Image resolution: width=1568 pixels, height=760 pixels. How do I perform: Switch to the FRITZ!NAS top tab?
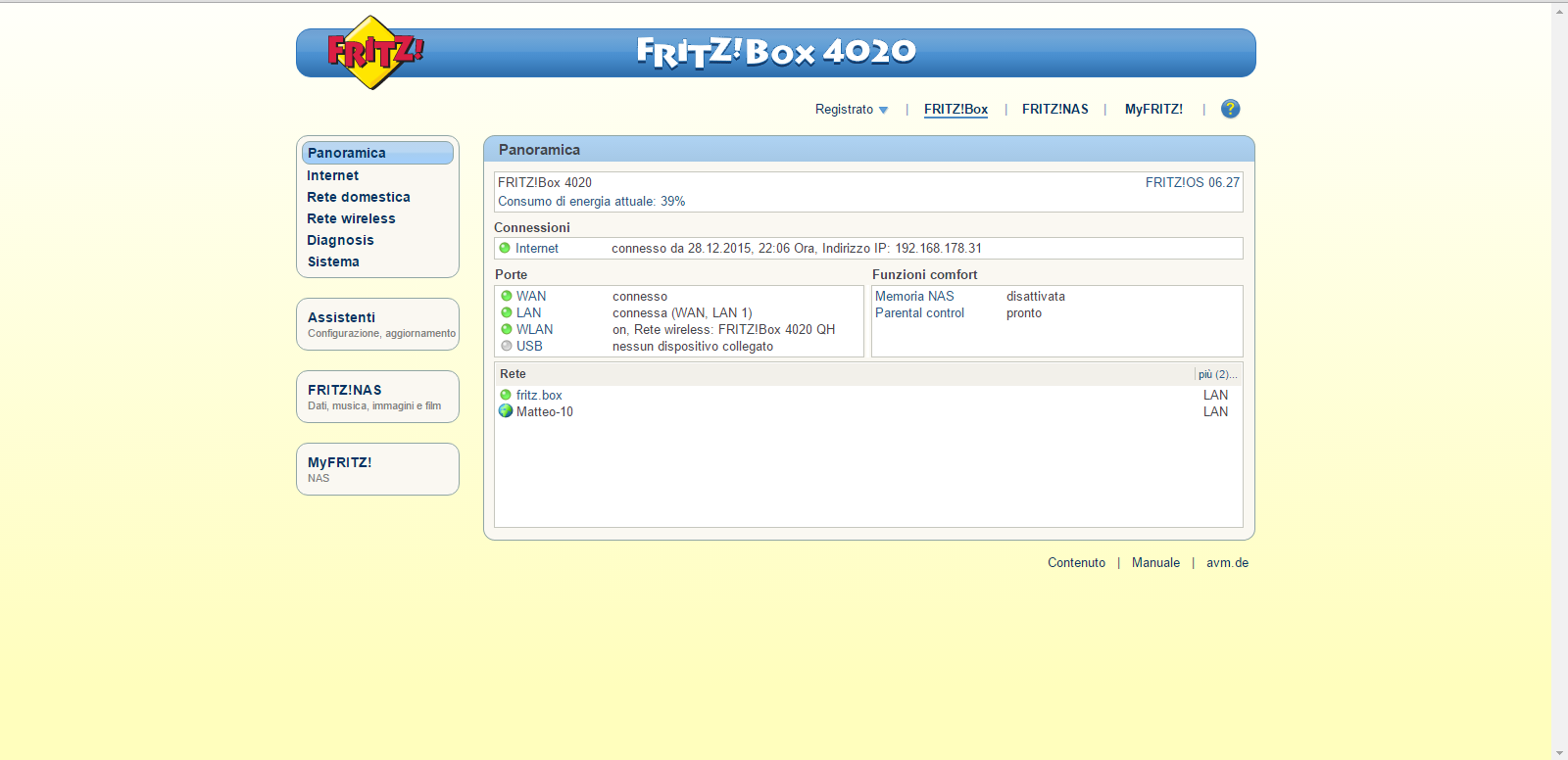click(1054, 109)
